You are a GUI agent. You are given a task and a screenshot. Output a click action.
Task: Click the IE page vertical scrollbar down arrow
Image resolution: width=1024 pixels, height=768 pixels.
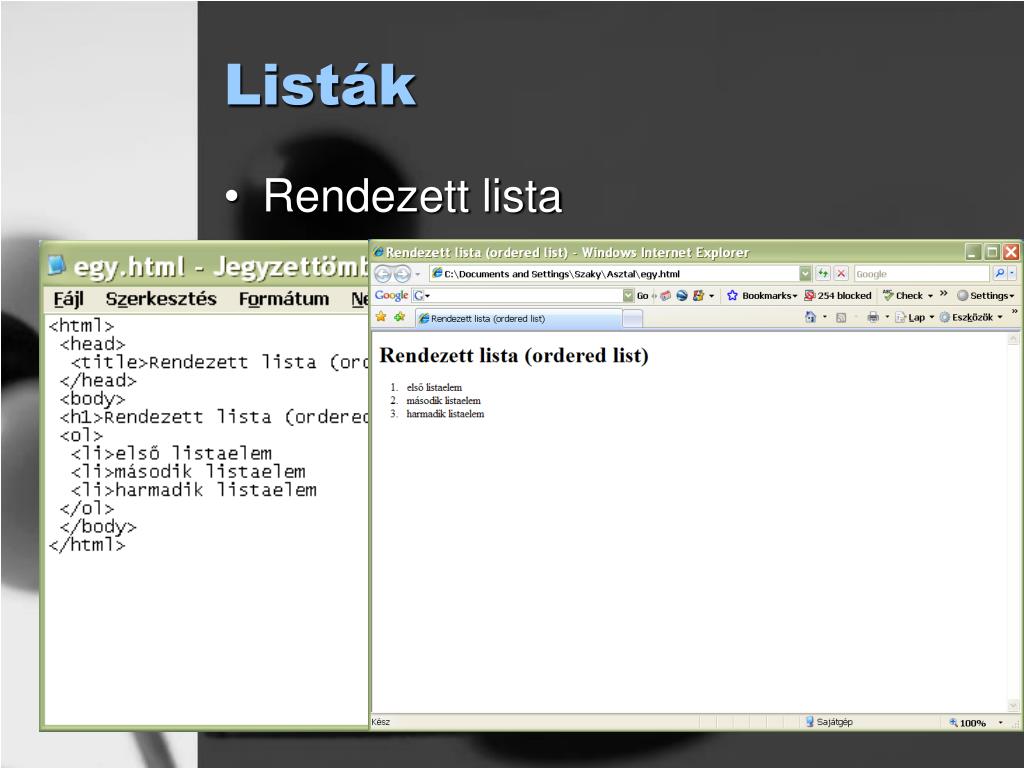click(x=1013, y=706)
